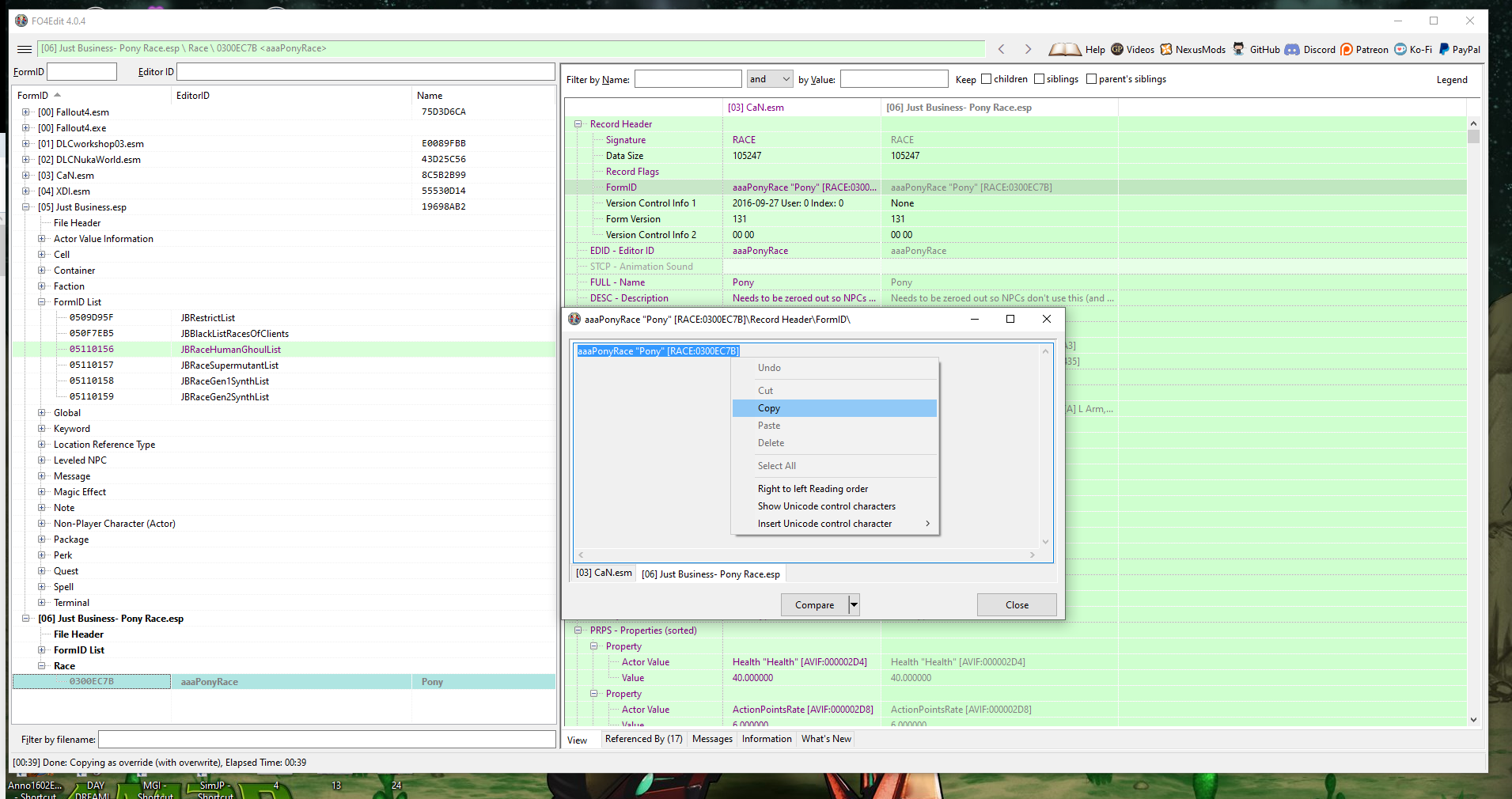This screenshot has width=1512, height=799.
Task: Maximize the aaaPonyRace dialog
Action: point(1010,319)
